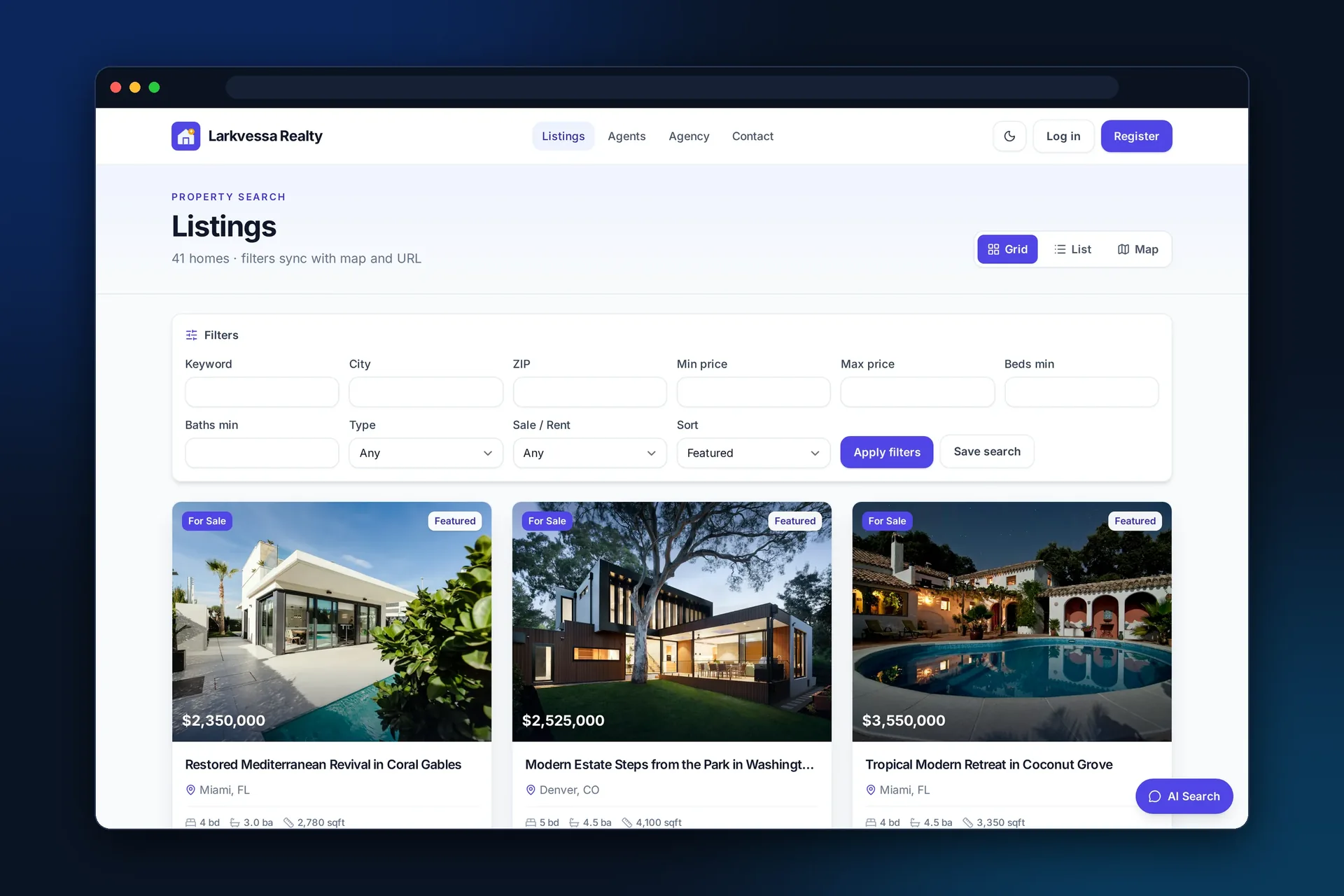Open the Agency nav item

point(689,136)
